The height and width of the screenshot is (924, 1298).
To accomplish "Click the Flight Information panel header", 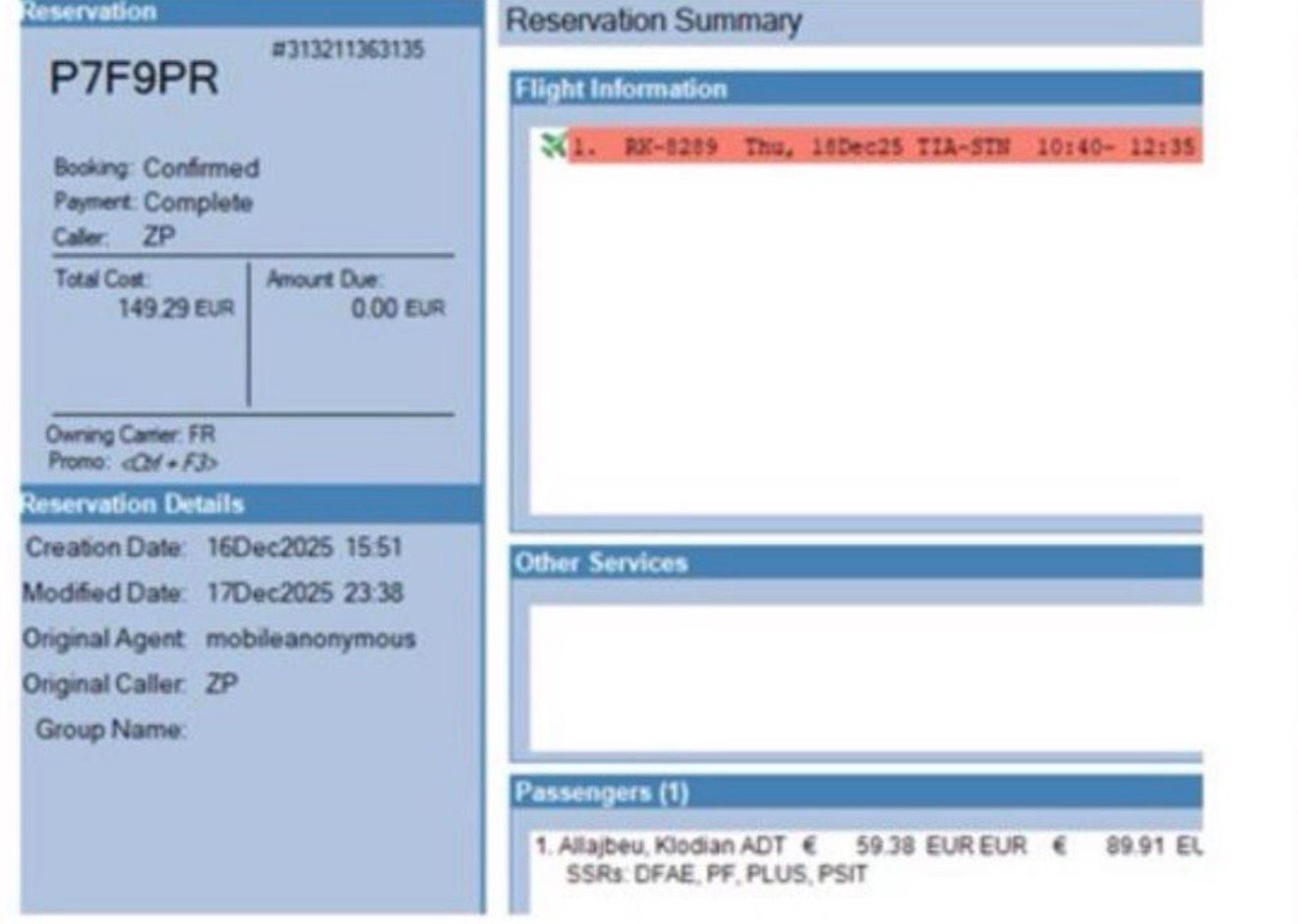I will tap(855, 88).
